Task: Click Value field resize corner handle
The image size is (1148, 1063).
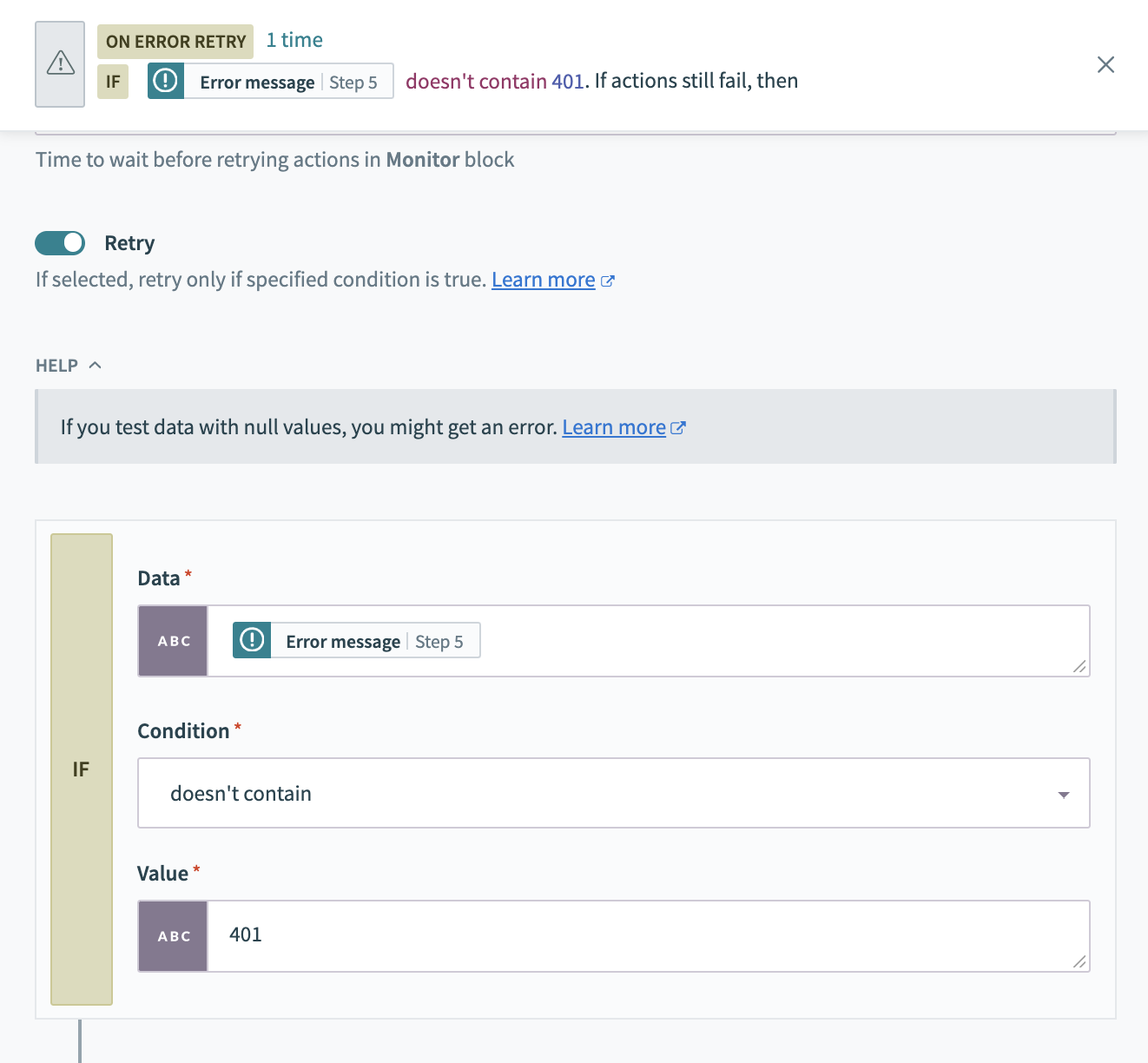Action: (x=1079, y=961)
